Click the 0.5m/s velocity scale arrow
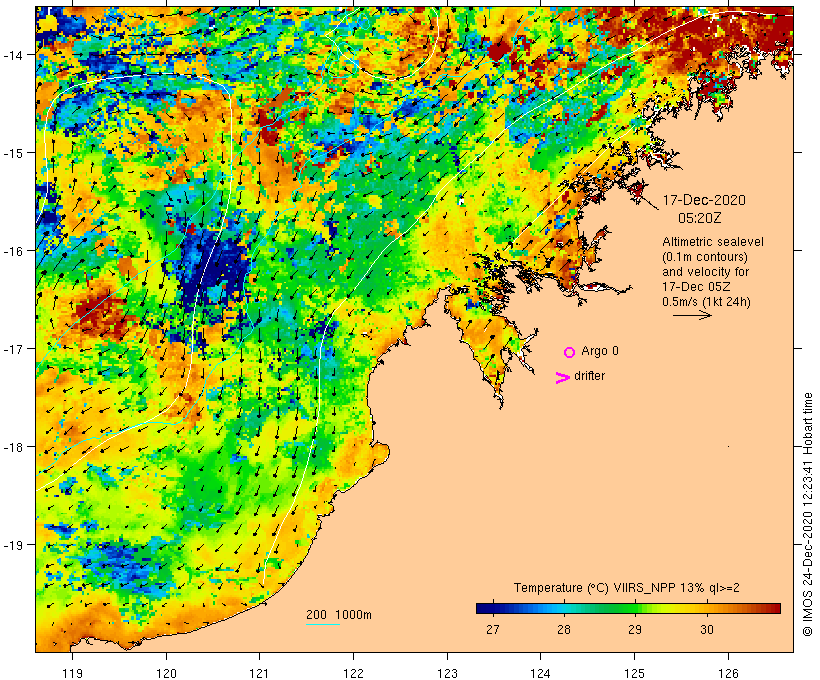Screen dimensions: 820x680 pyautogui.click(x=692, y=315)
